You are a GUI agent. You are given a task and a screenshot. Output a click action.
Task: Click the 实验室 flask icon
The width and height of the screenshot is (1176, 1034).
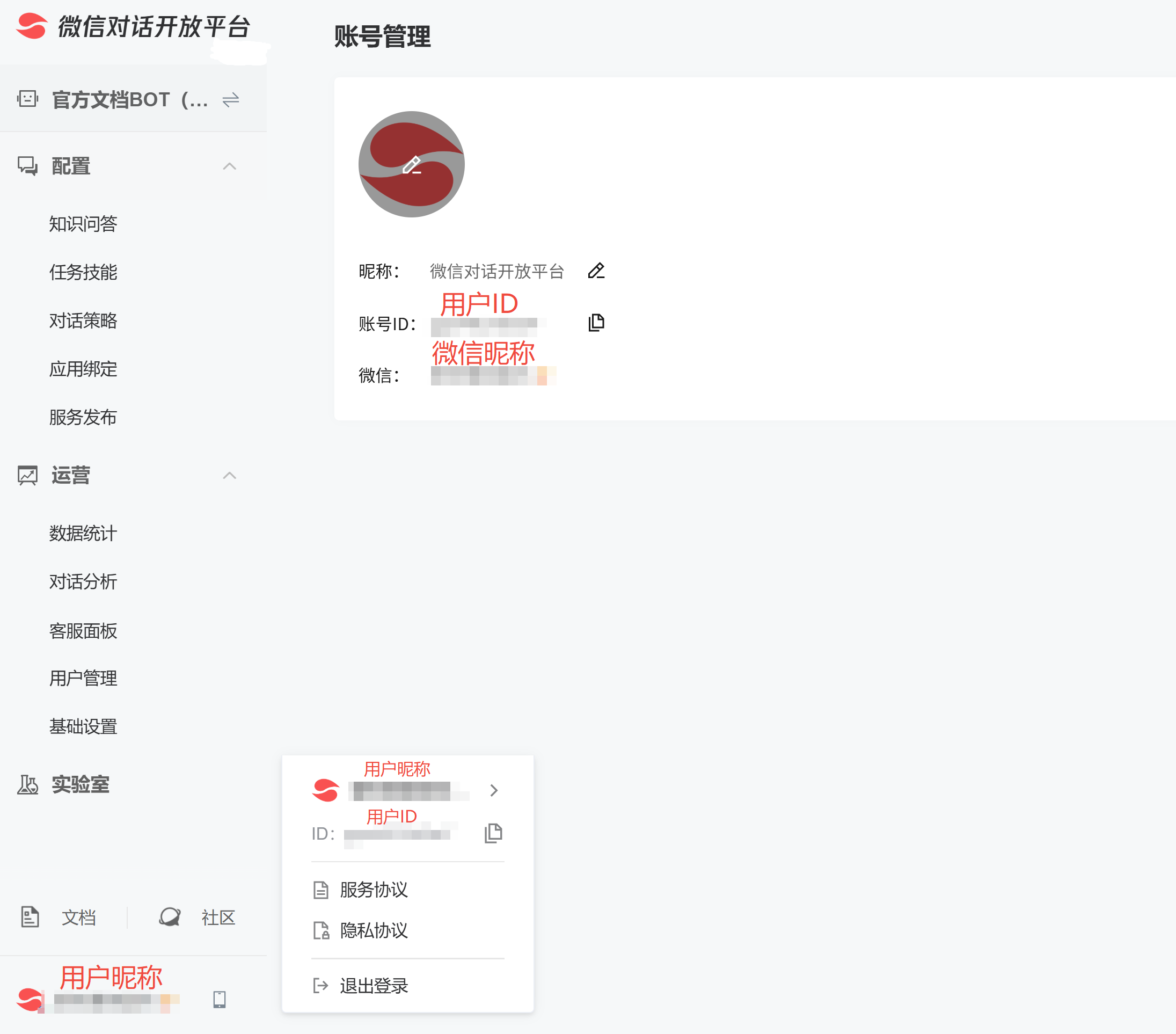[27, 784]
